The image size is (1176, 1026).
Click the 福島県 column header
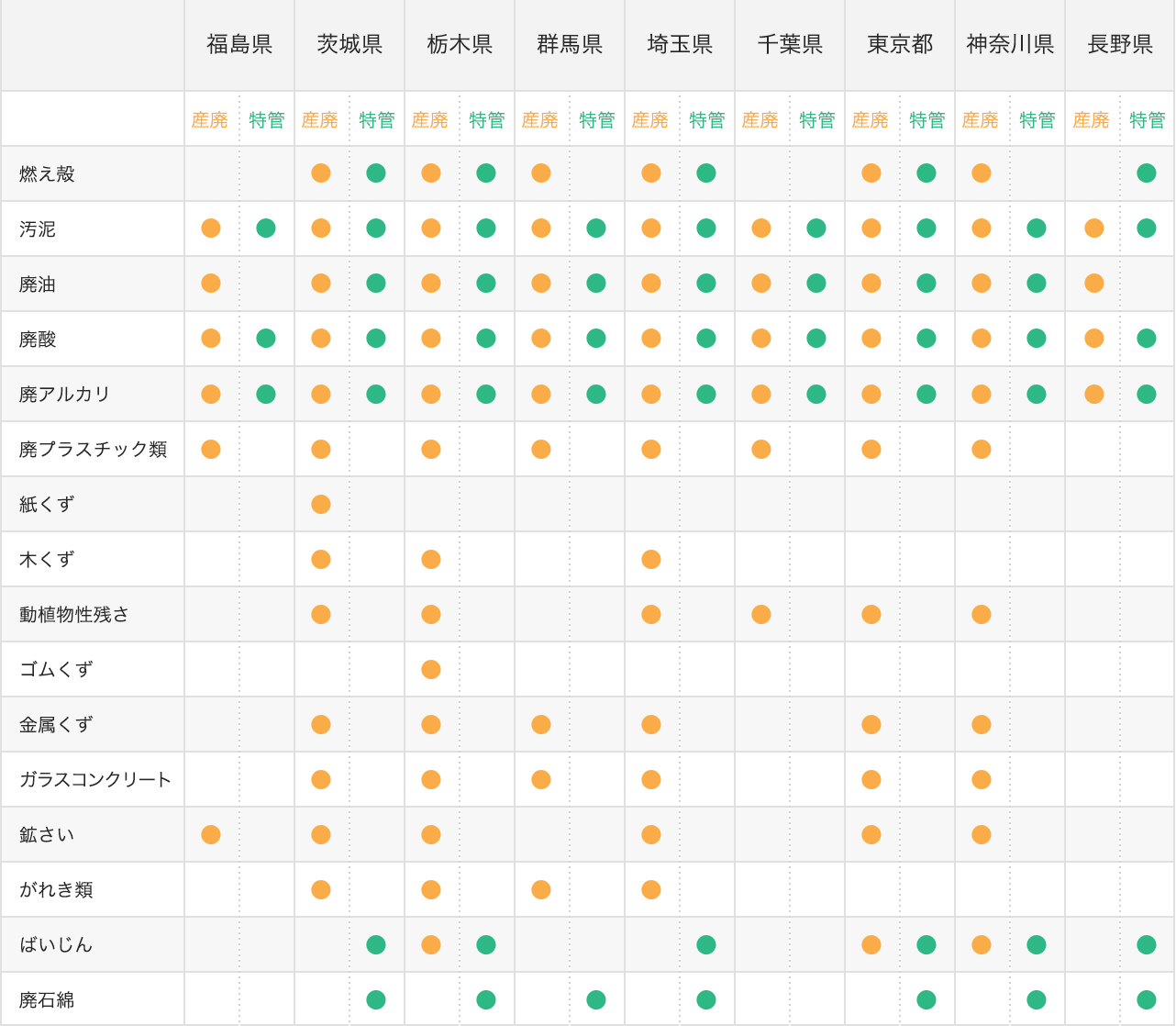pyautogui.click(x=239, y=44)
